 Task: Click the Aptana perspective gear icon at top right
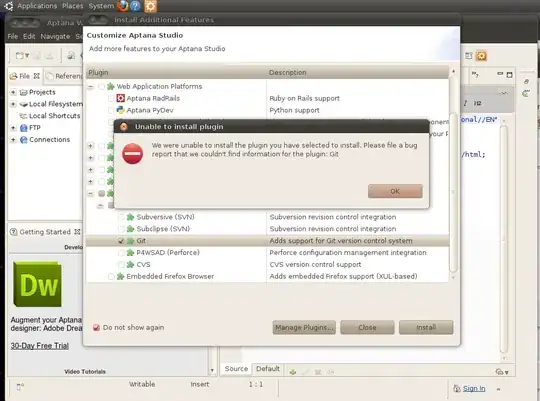481,56
